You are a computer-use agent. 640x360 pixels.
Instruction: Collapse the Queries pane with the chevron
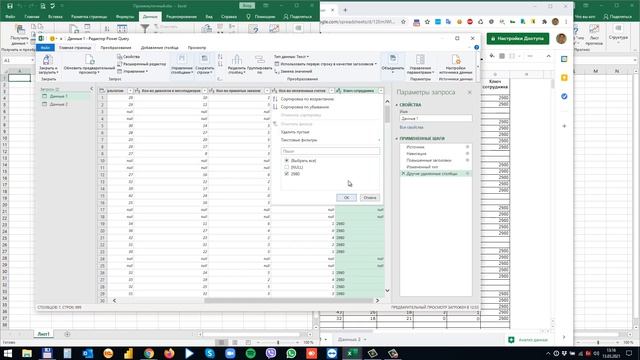pyautogui.click(x=91, y=89)
